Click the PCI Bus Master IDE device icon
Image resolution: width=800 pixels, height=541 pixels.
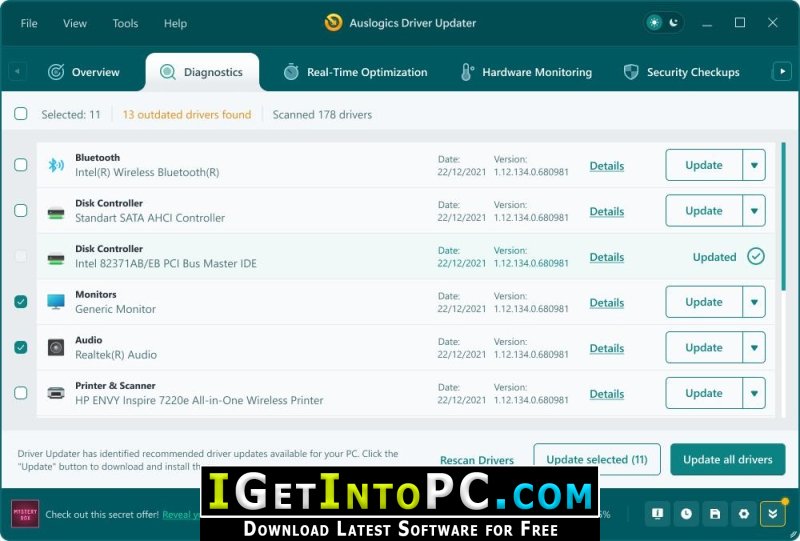(56, 258)
